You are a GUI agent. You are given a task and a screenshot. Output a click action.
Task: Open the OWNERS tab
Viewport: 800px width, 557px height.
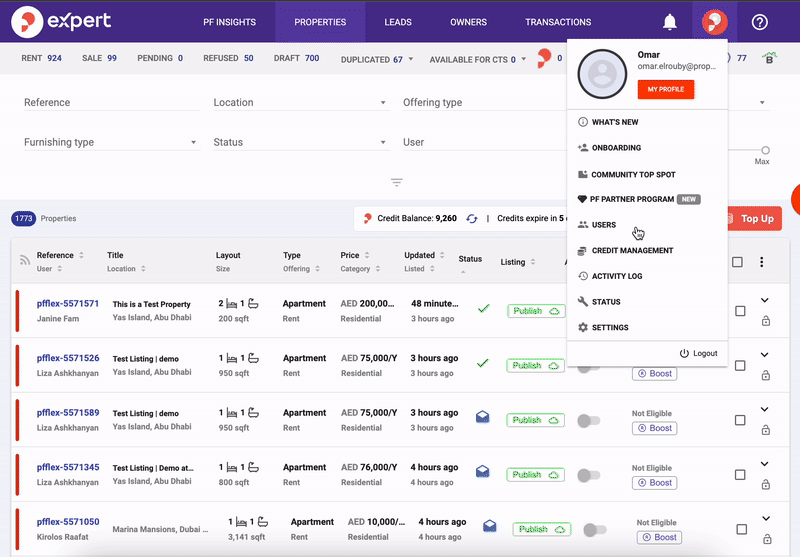[468, 22]
